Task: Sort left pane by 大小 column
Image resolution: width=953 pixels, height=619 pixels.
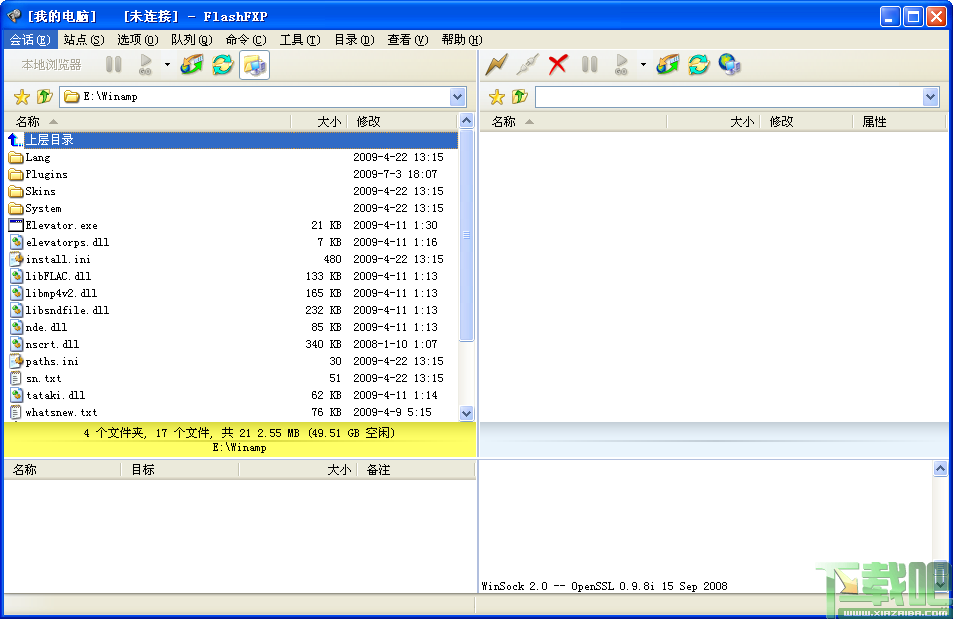Action: point(319,122)
